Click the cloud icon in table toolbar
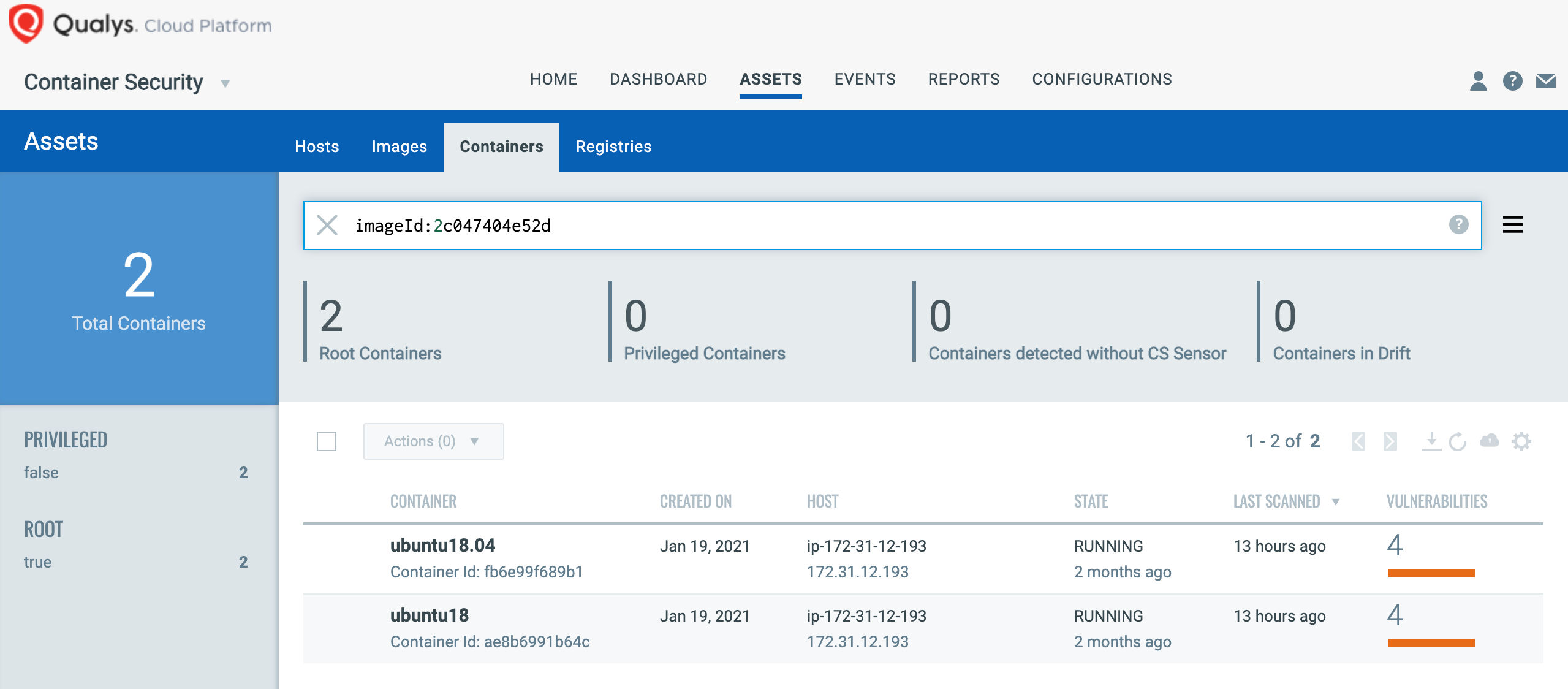The width and height of the screenshot is (1568, 689). point(1489,441)
